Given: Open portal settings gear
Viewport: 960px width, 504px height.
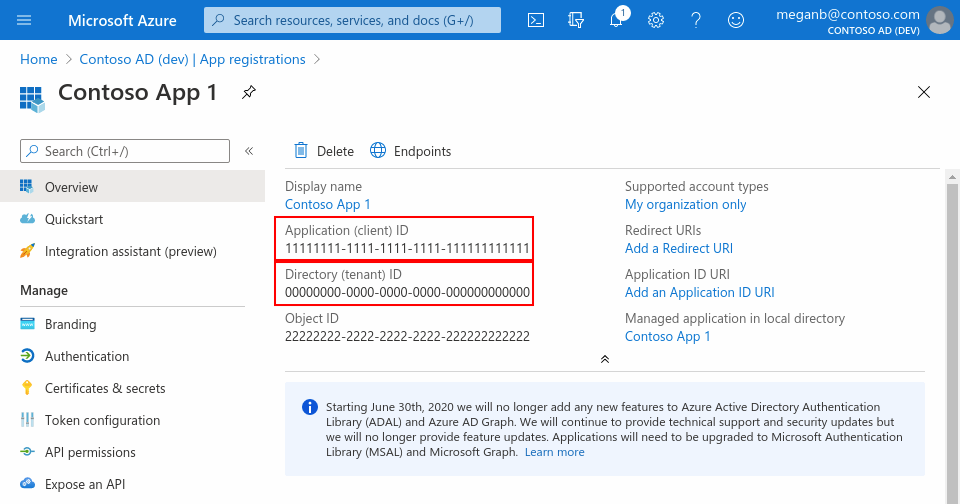Looking at the screenshot, I should pos(656,20).
